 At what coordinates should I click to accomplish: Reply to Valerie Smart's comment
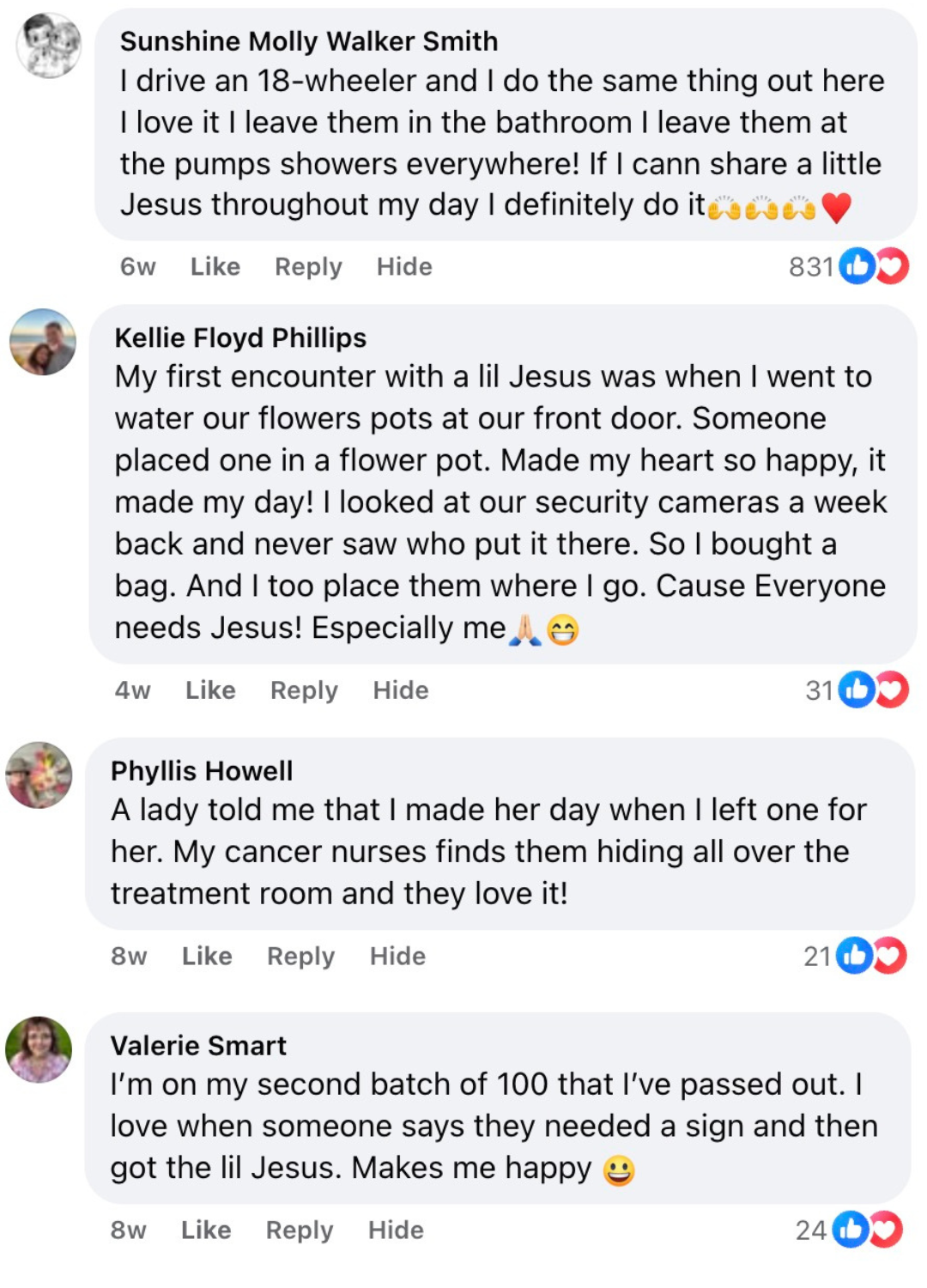299,1230
